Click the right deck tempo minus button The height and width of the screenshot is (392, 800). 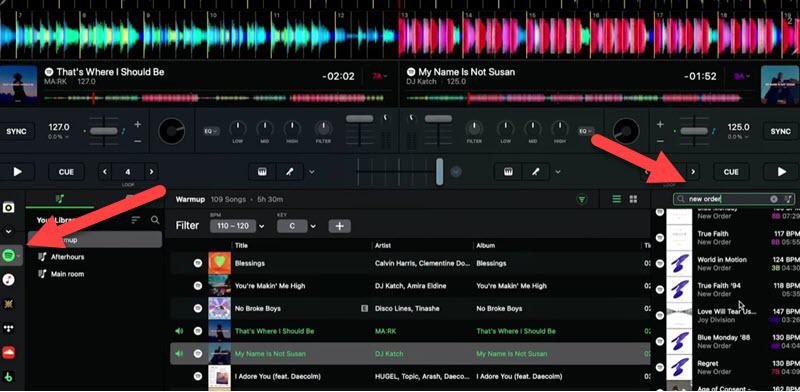point(660,140)
